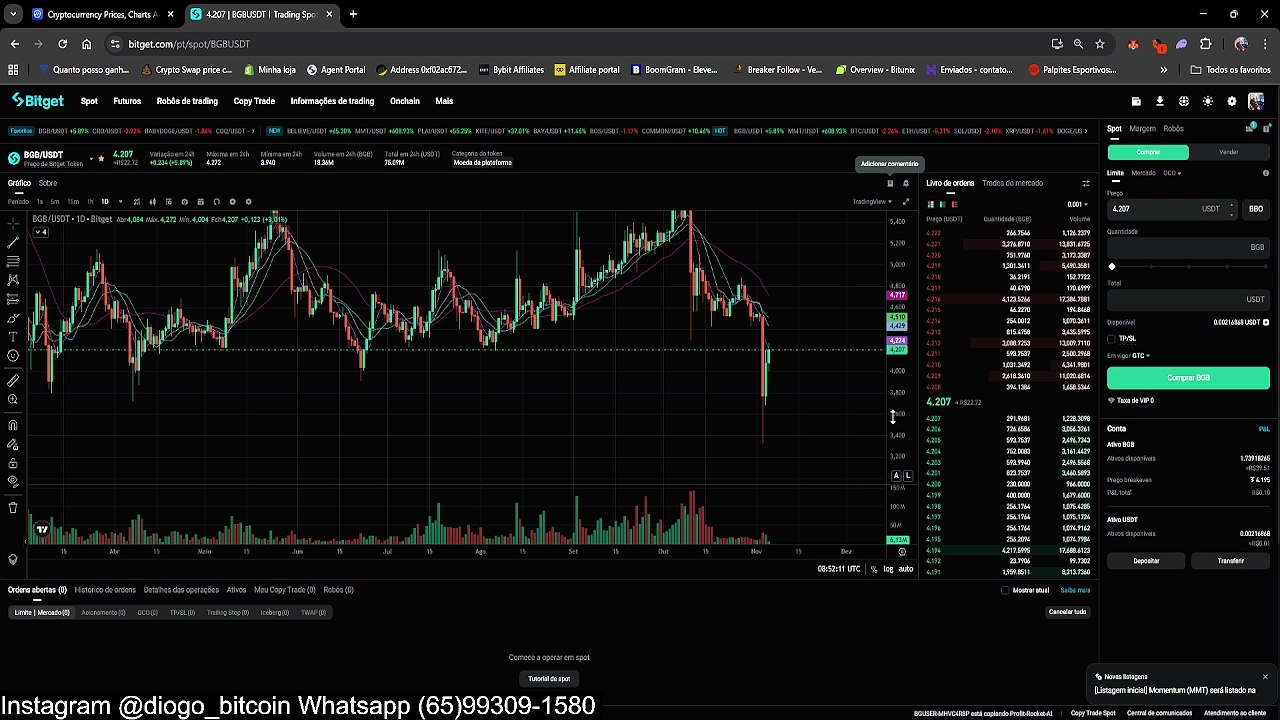Open Robôs de trading menu

[187, 101]
